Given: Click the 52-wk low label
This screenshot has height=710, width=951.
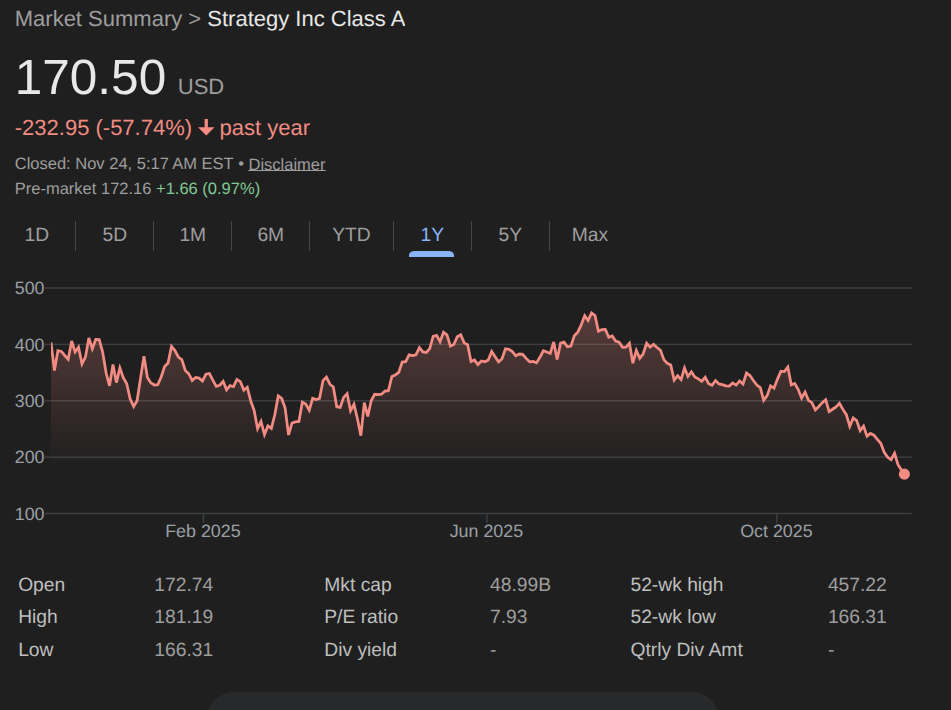Looking at the screenshot, I should 673,617.
